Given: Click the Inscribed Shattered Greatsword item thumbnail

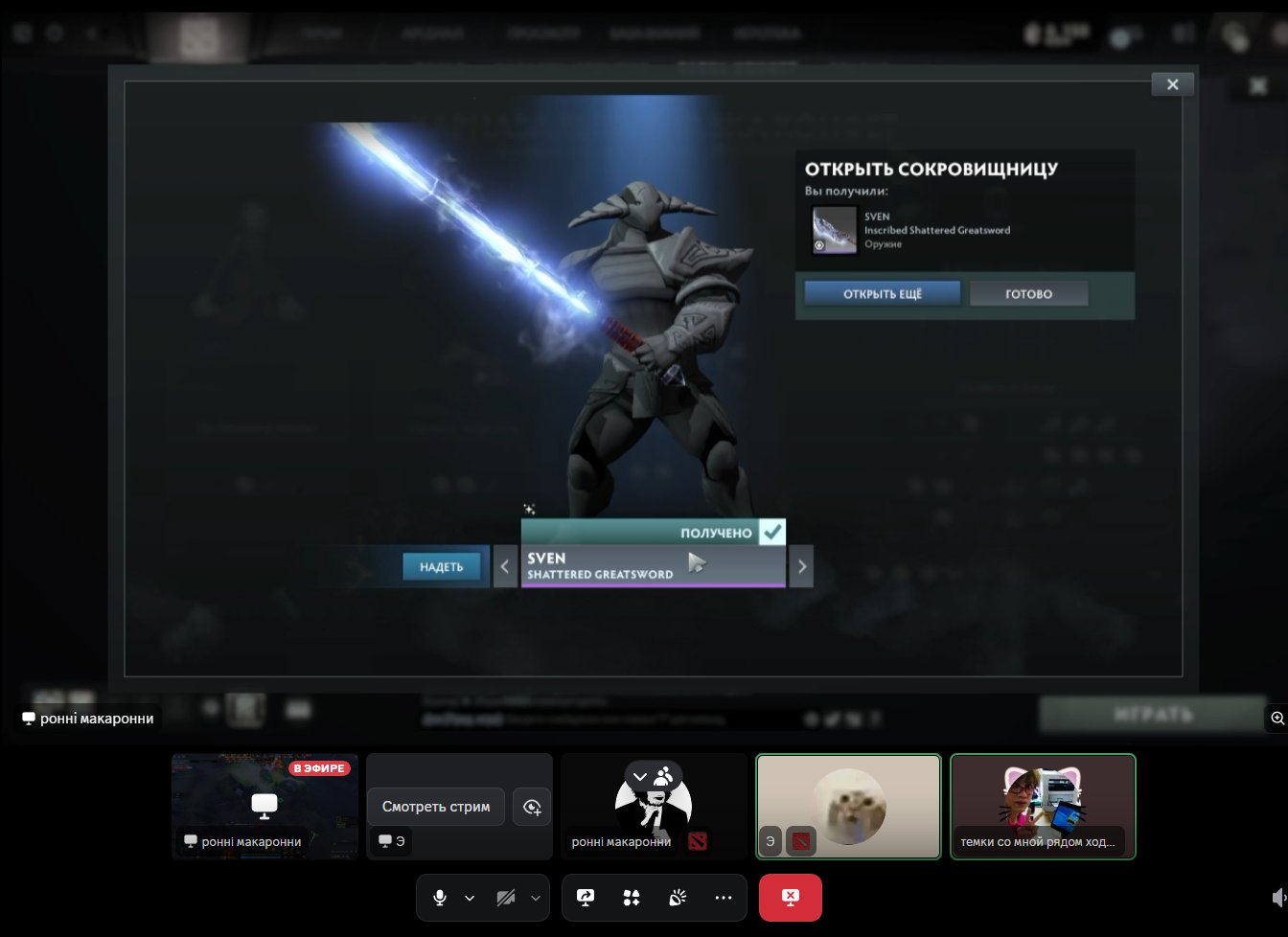Looking at the screenshot, I should point(834,230).
